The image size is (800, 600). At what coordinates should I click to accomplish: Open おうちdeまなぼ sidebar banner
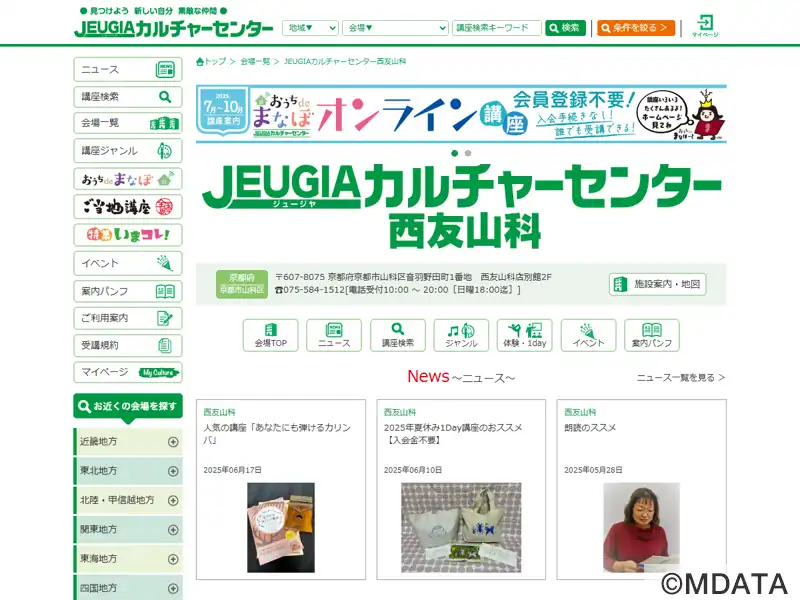(x=128, y=179)
